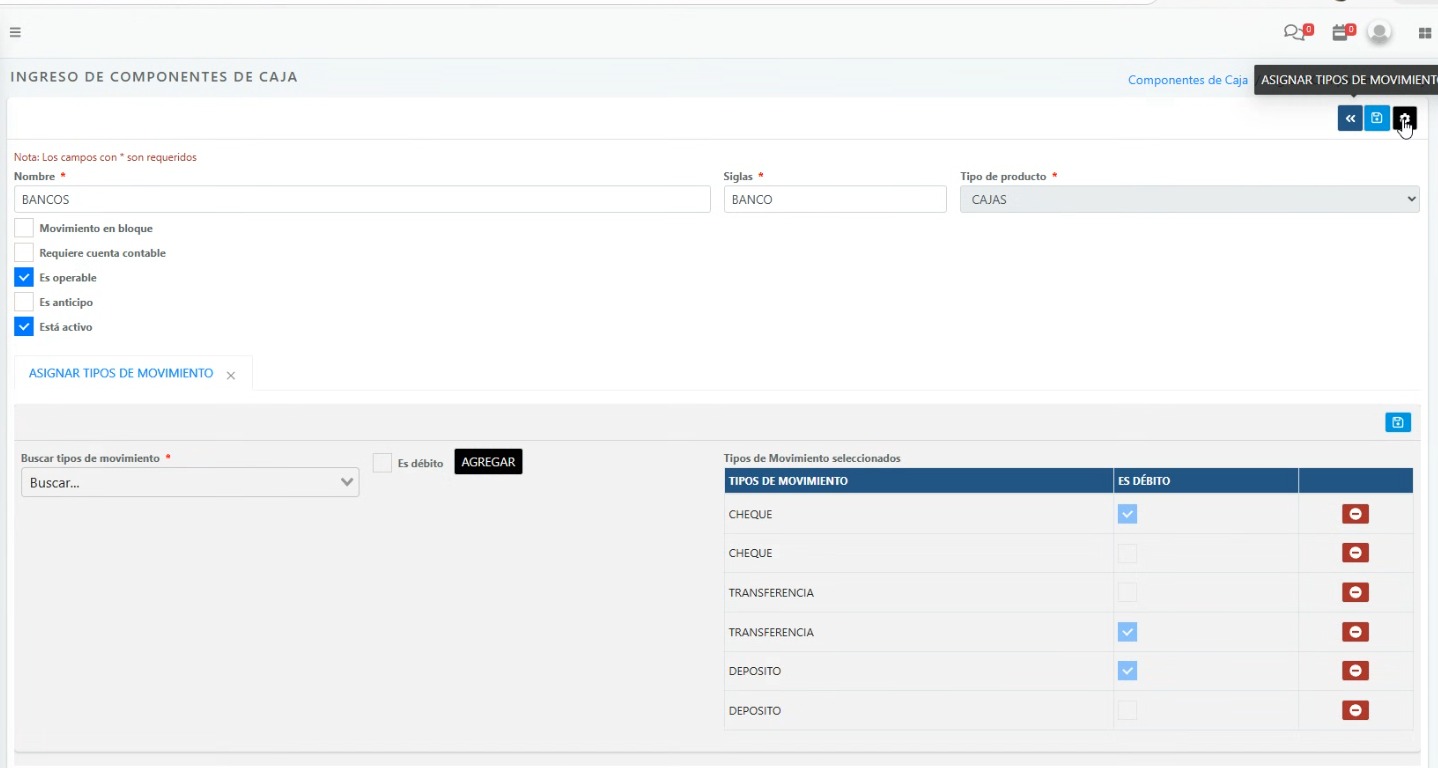This screenshot has height=768, width=1438.
Task: Enable the Movimiento en bloque checkbox
Action: pyautogui.click(x=23, y=227)
